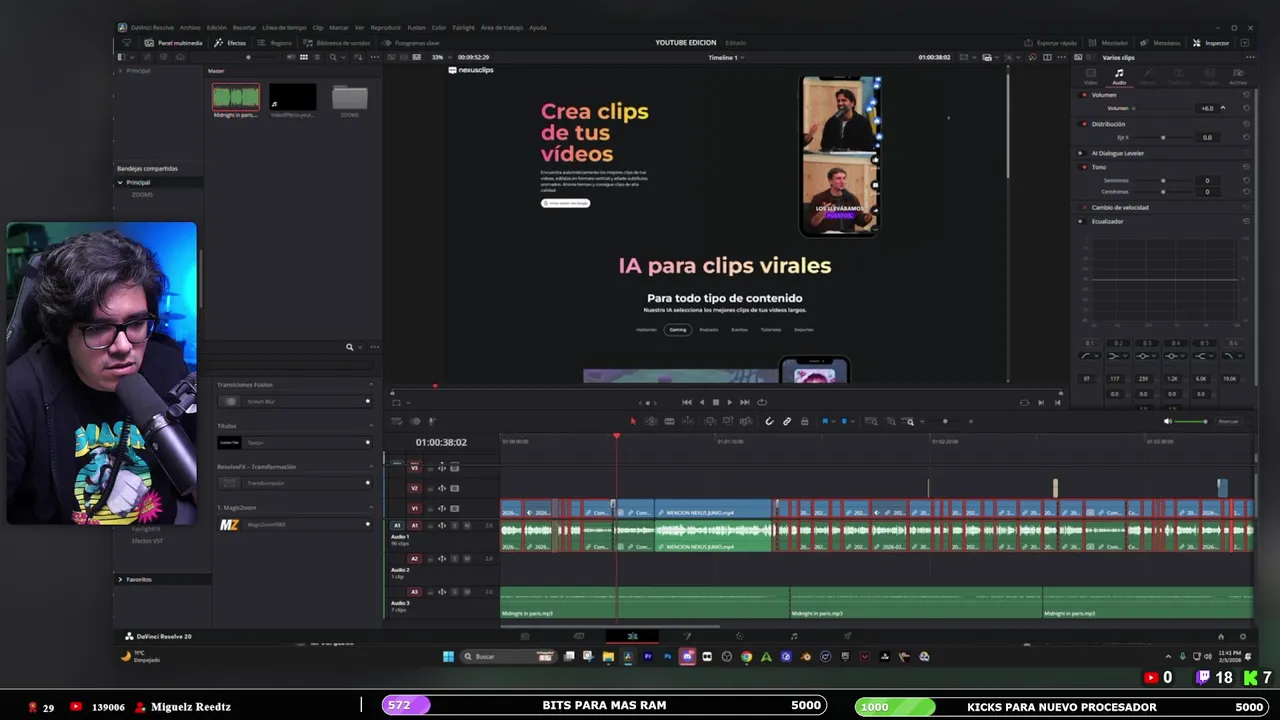
Task: Toggle the Inspector panel
Action: [1211, 43]
